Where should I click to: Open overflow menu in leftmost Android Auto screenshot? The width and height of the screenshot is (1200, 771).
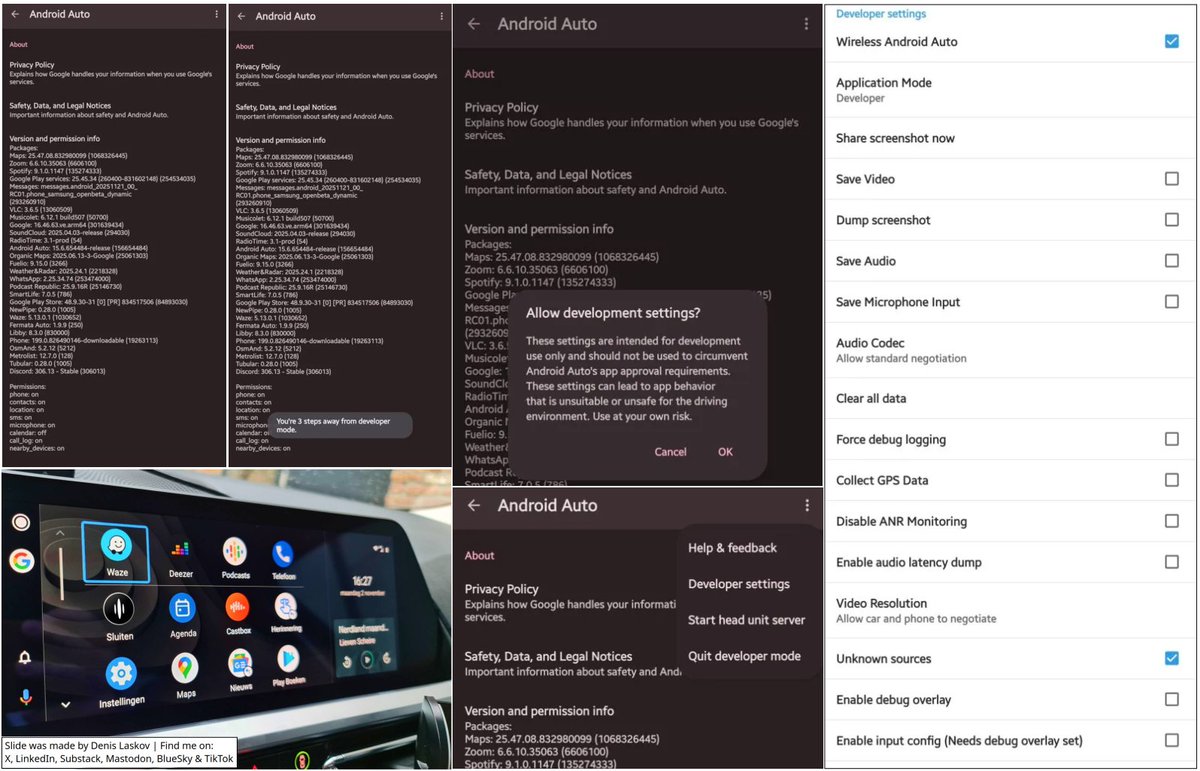coord(217,15)
